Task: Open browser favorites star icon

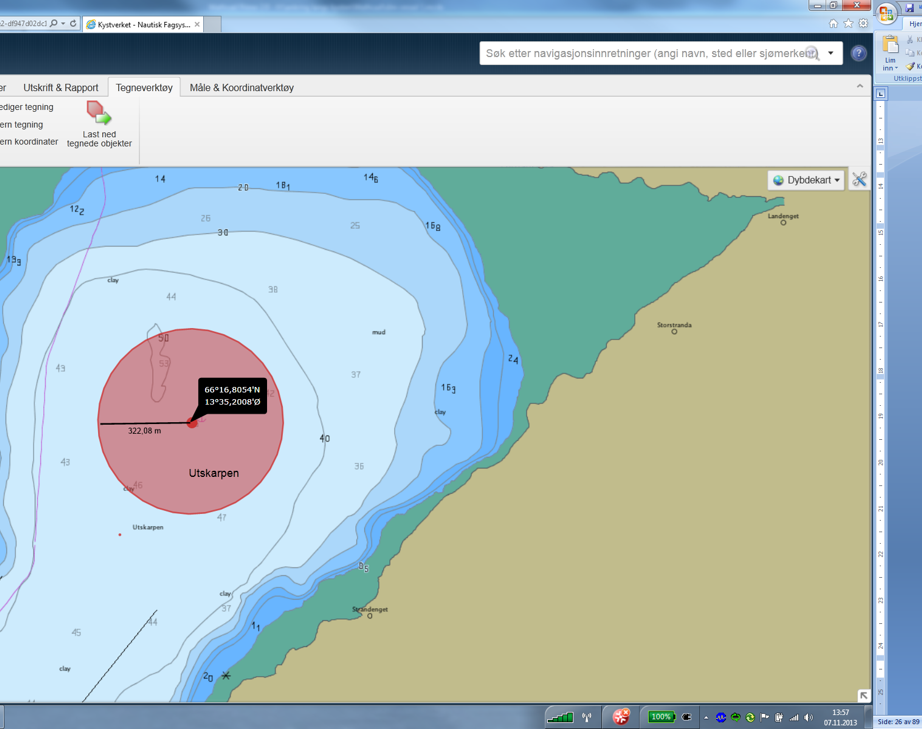Action: (848, 23)
